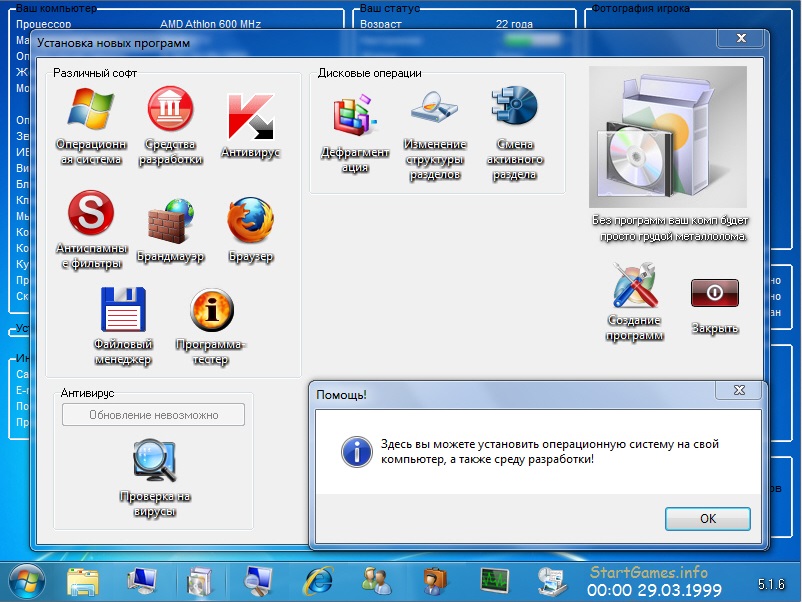Click OK in the Помощь dialog
The height and width of the screenshot is (602, 802).
tap(707, 518)
